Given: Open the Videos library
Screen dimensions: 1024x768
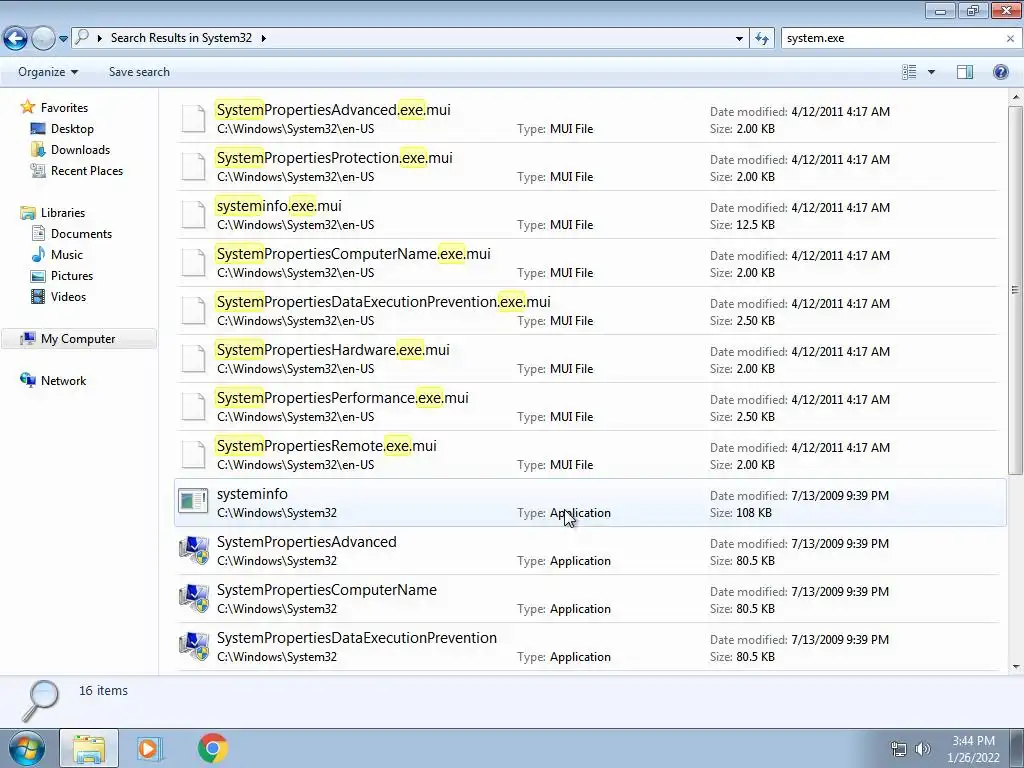Looking at the screenshot, I should (68, 296).
